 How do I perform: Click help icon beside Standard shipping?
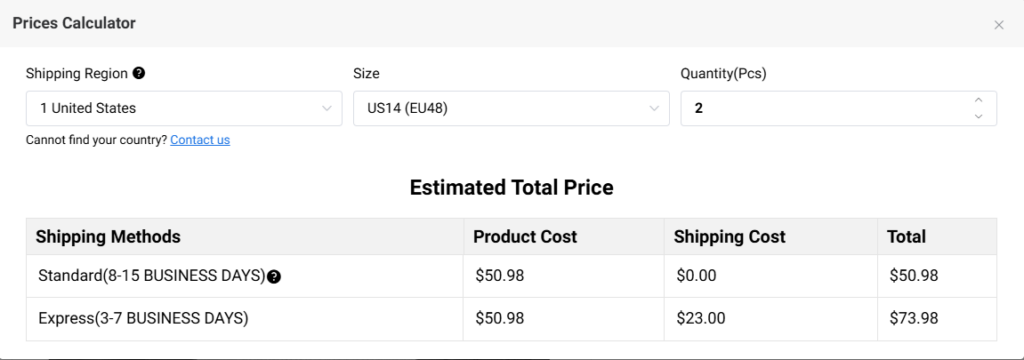274,277
